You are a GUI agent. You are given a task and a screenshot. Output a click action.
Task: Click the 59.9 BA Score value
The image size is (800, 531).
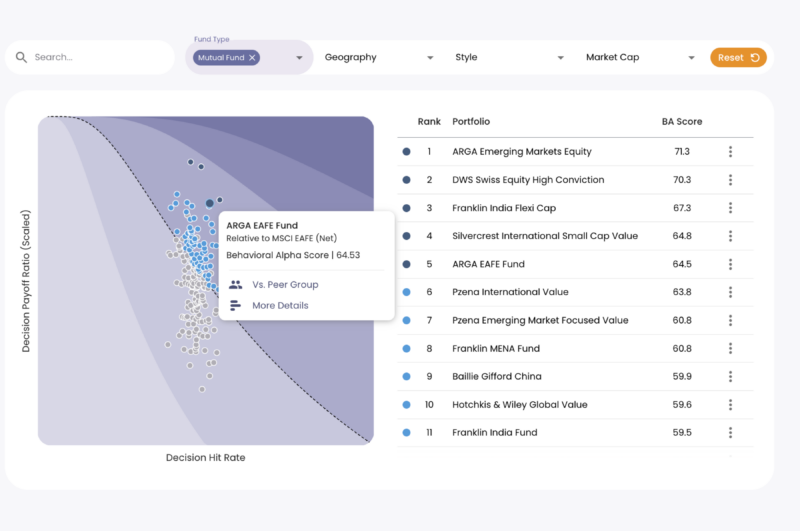pos(682,376)
